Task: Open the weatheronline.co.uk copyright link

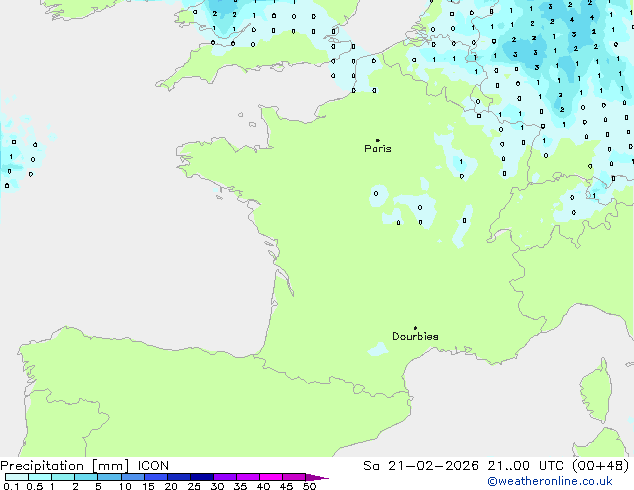Action: click(550, 481)
